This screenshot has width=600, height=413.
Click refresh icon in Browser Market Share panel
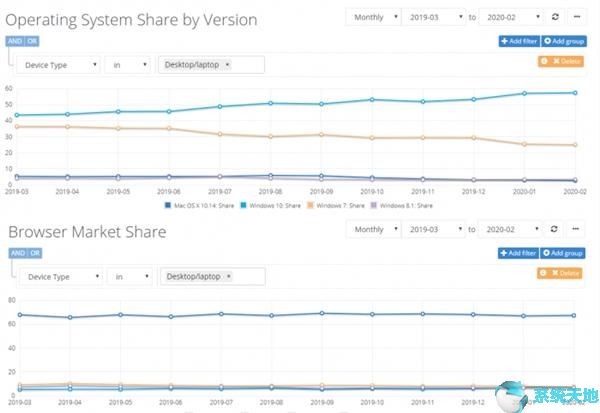(554, 229)
